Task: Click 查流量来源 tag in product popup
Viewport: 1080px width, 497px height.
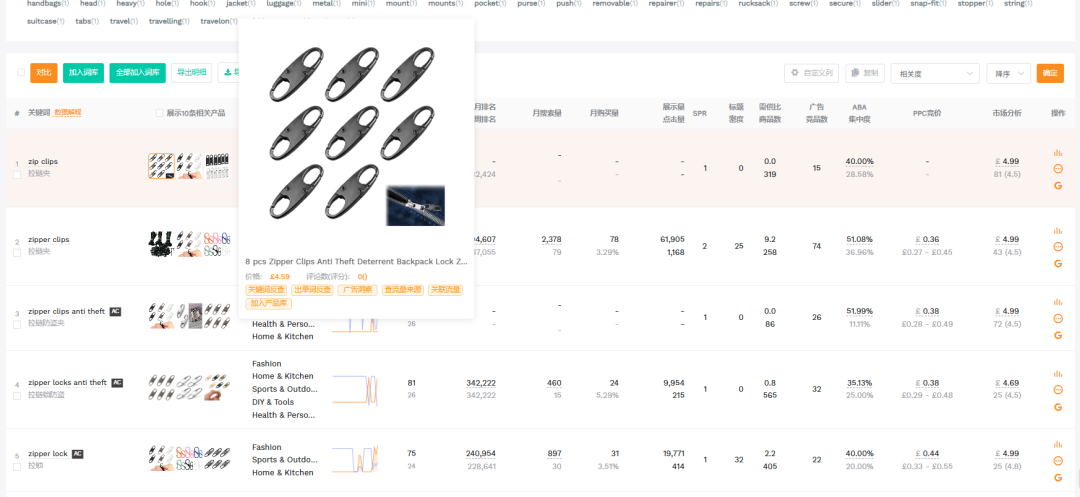Action: [x=404, y=290]
